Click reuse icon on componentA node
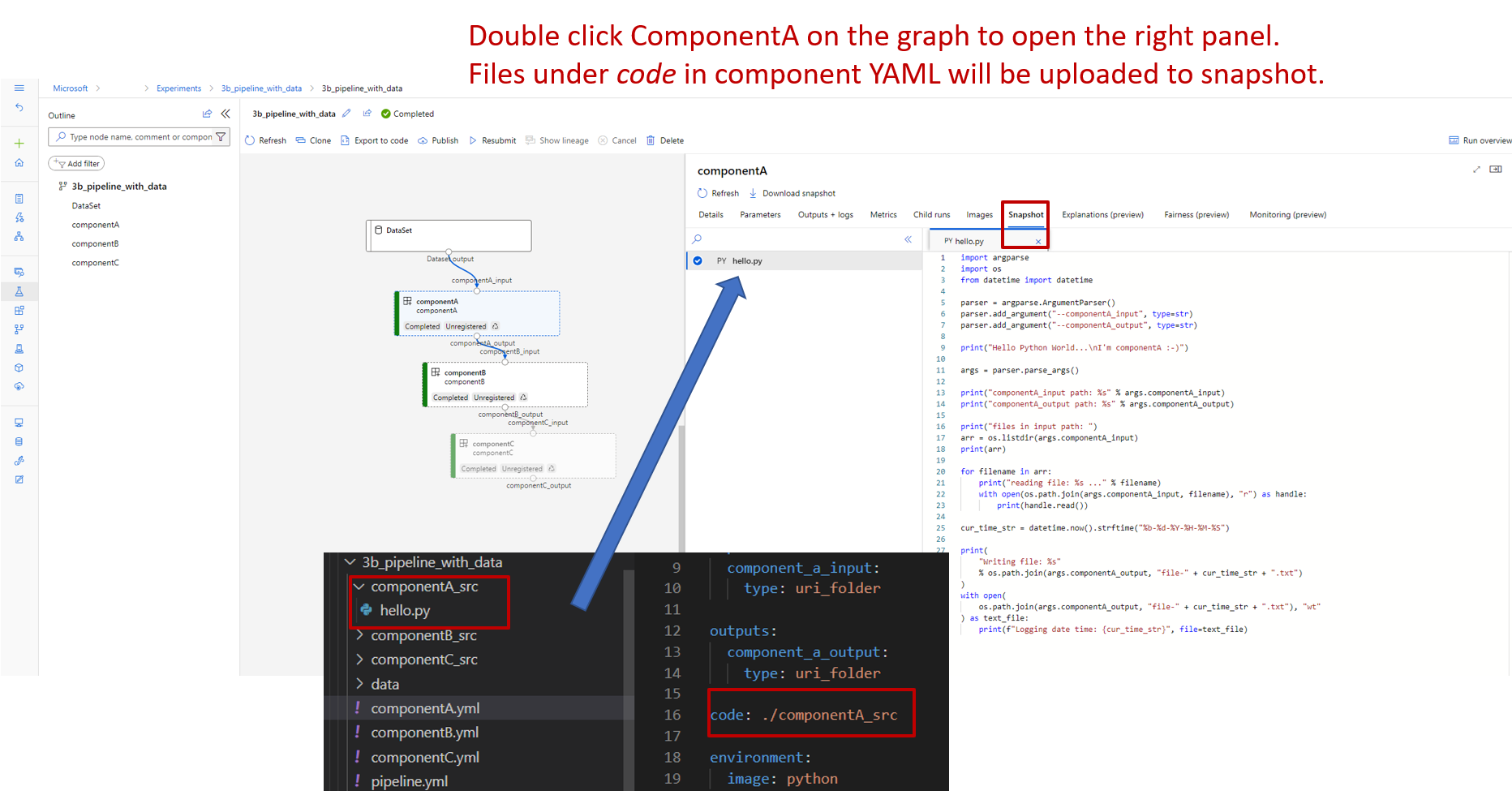Viewport: 1512px width, 791px height. point(496,327)
